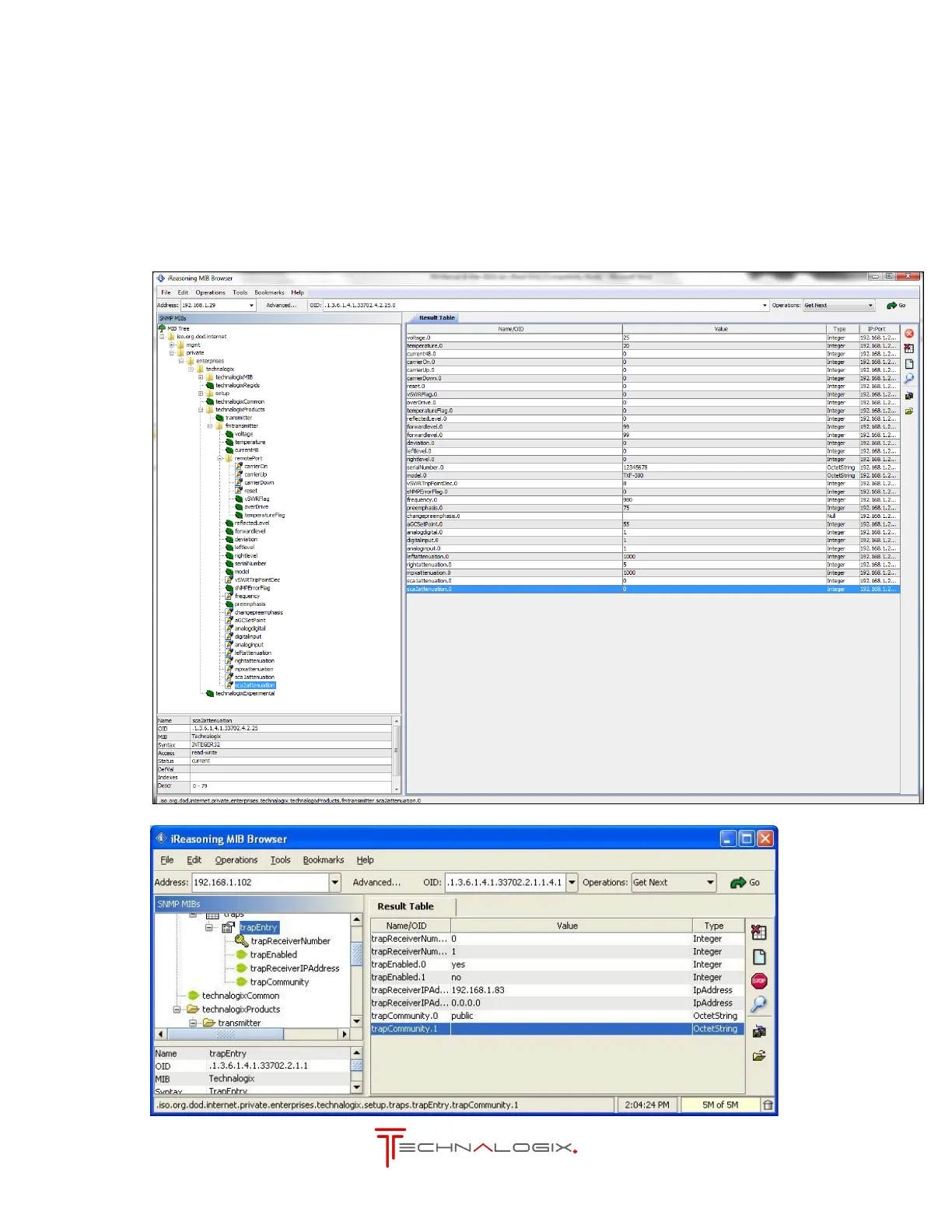The height and width of the screenshot is (1232, 952).
Task: Click the trash can icon beside 5M of 5M
Action: (x=768, y=1104)
